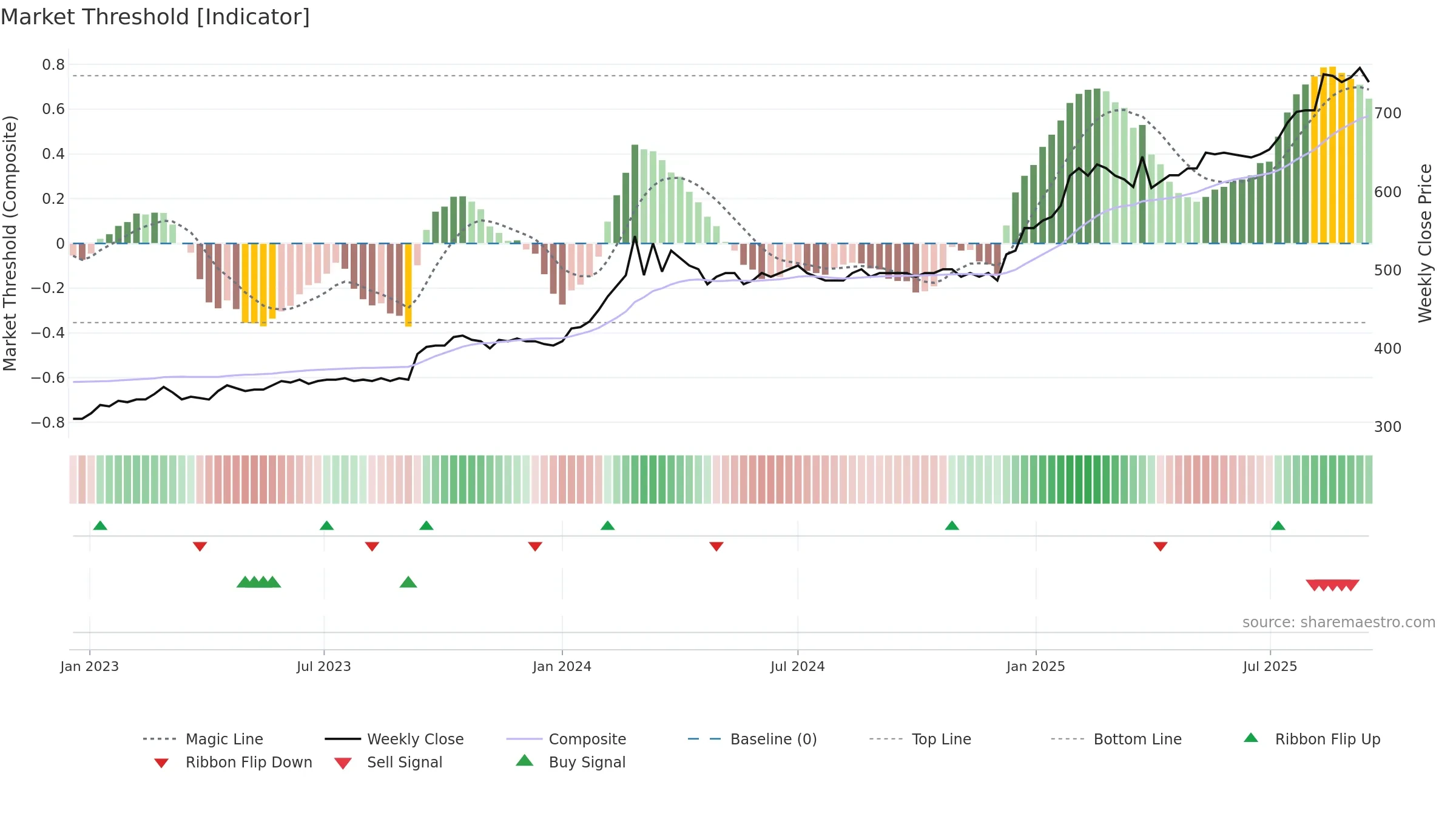Viewport: 1456px width, 819px height.
Task: Toggle the Ribbon Flip Up legend entry
Action: pyautogui.click(x=1312, y=739)
